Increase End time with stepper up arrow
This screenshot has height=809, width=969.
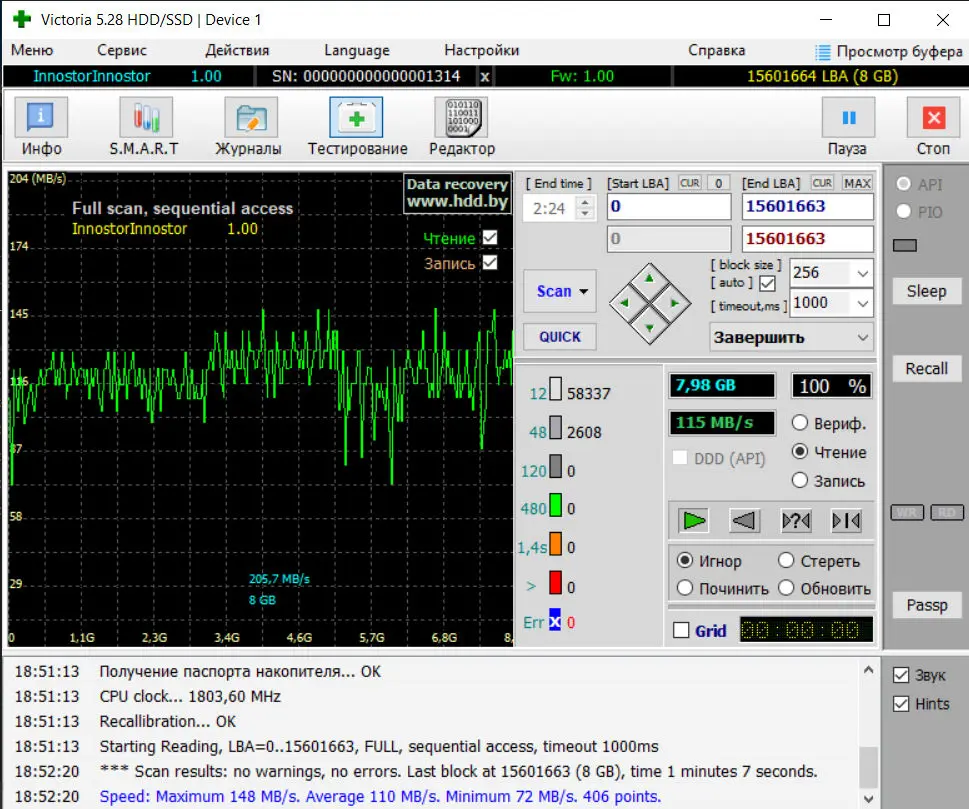coord(585,201)
